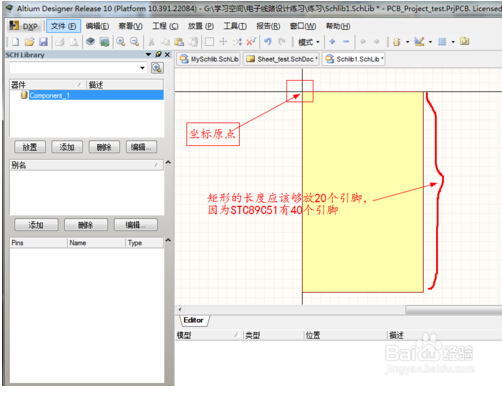Click the 删除 button under components list

[104, 147]
